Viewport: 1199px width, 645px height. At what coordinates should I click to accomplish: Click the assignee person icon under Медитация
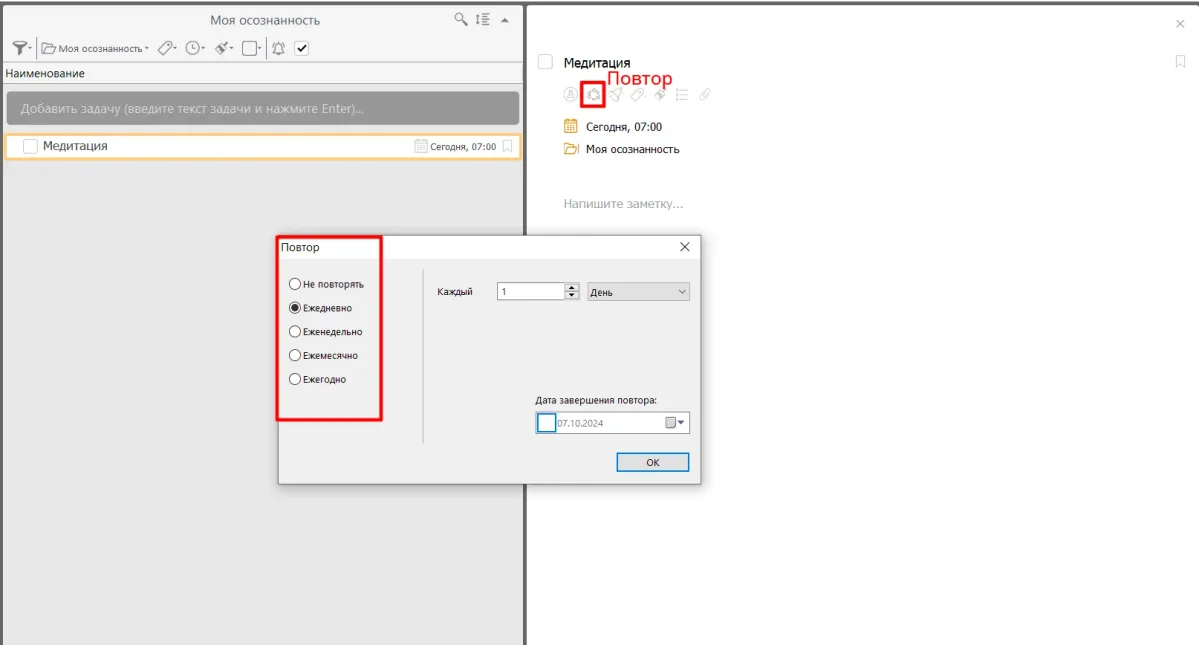coord(571,95)
